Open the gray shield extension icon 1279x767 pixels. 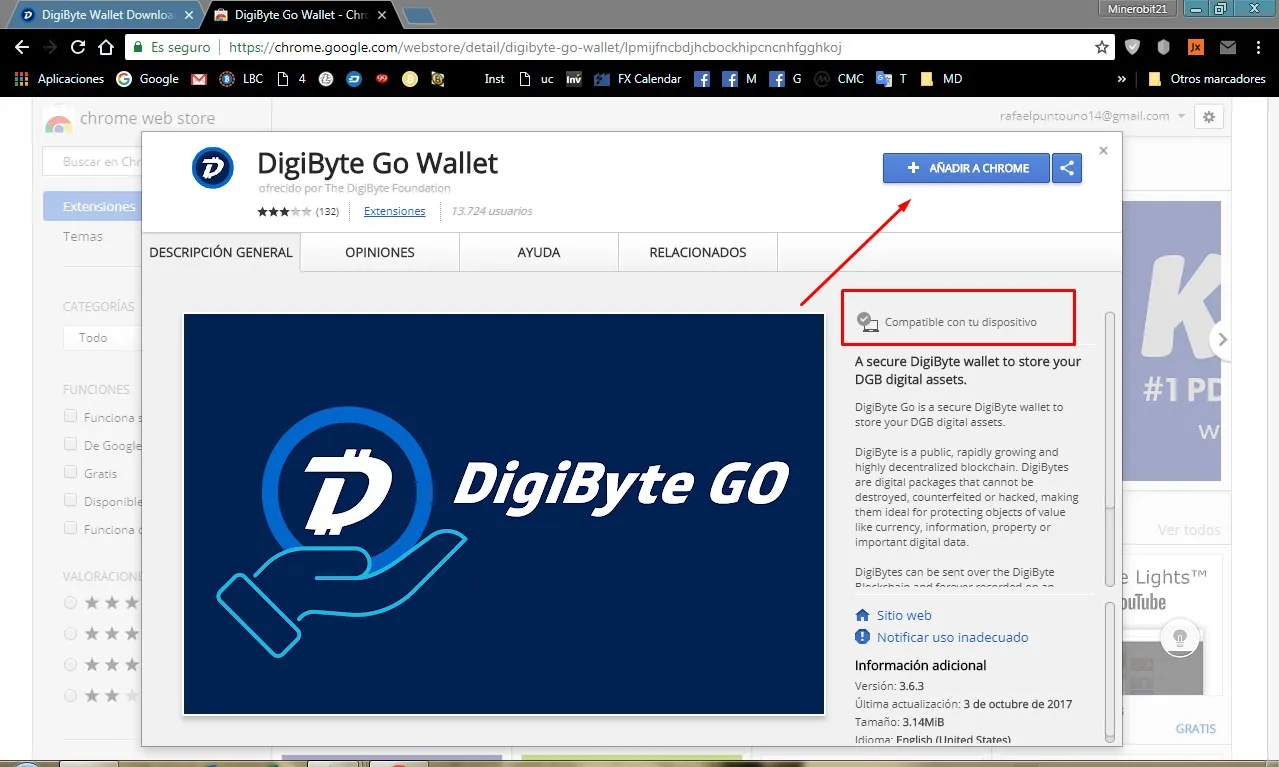click(x=1163, y=47)
